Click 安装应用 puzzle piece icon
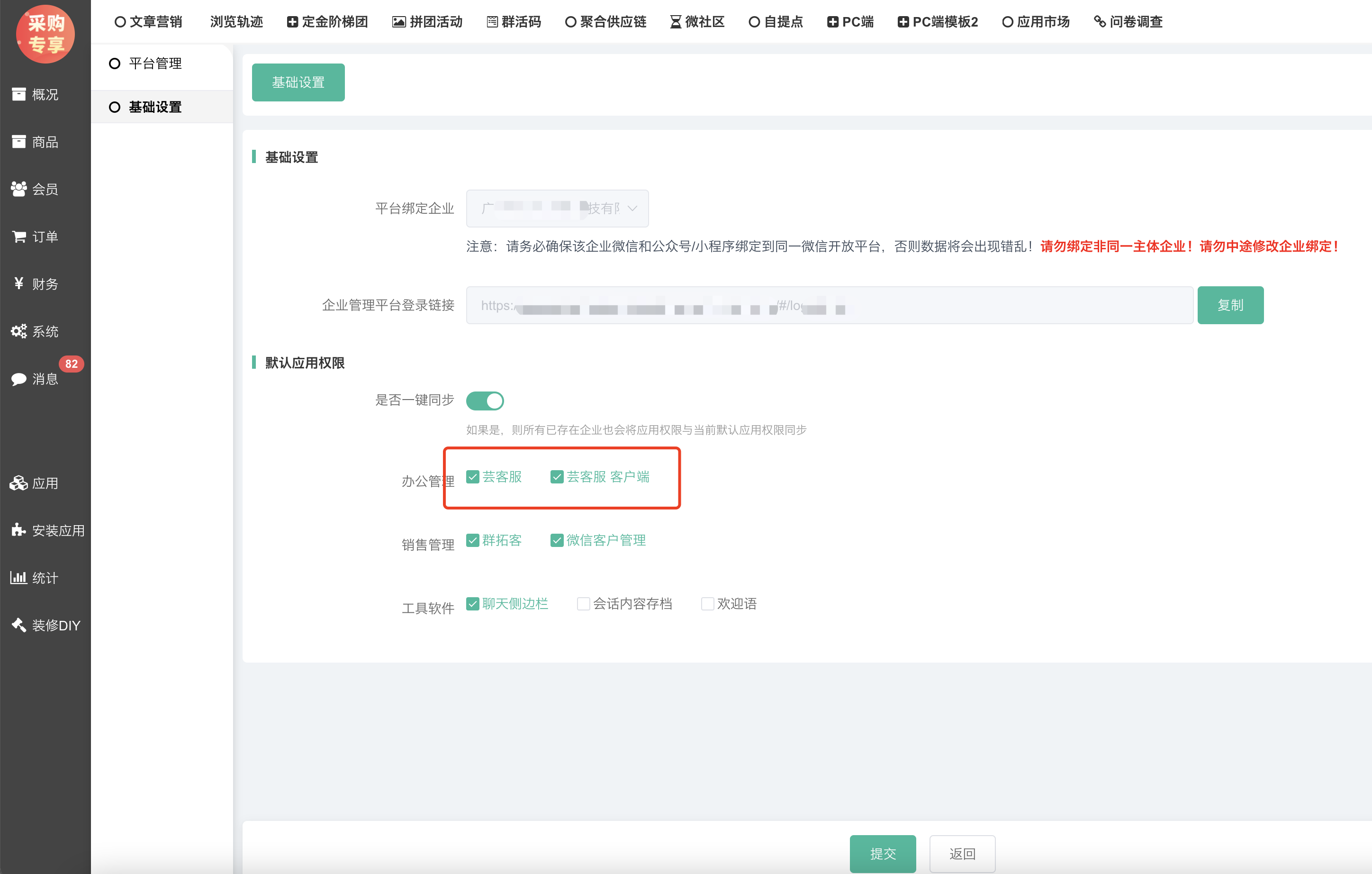This screenshot has width=1372, height=874. (19, 530)
